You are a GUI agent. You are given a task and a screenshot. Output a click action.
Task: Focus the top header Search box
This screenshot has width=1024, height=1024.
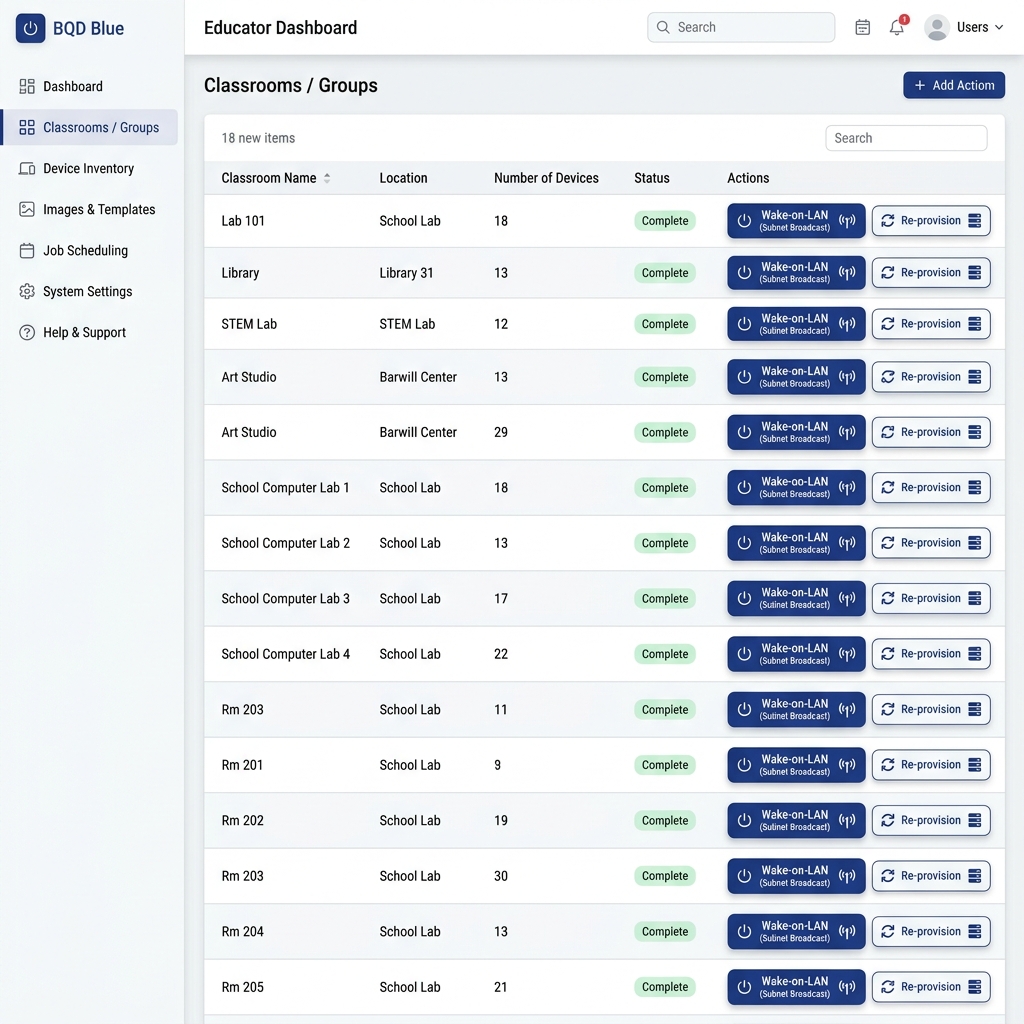741,27
